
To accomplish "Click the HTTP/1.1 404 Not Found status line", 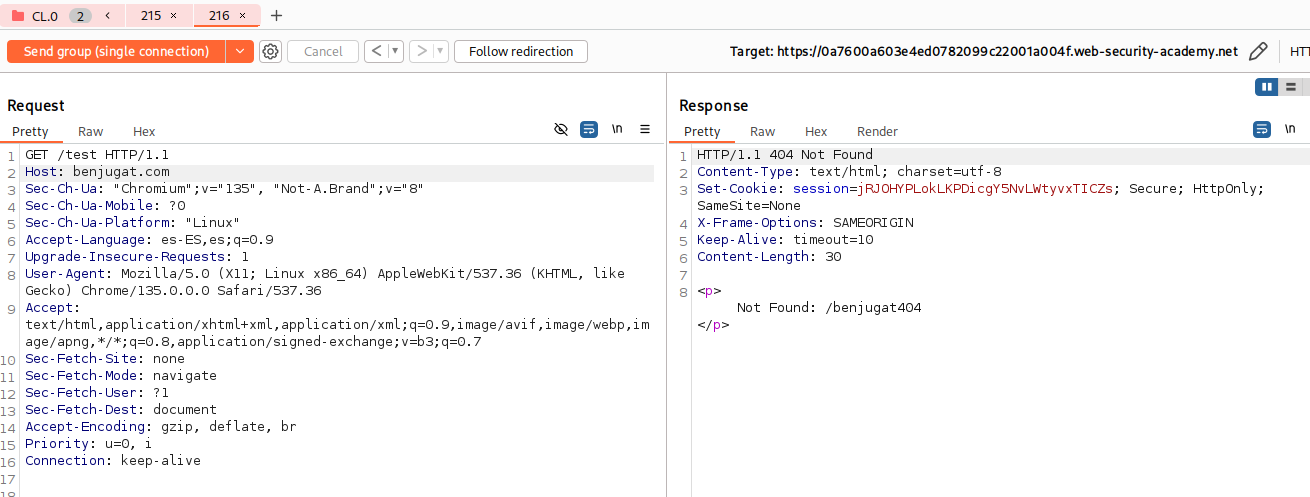I will [785, 155].
